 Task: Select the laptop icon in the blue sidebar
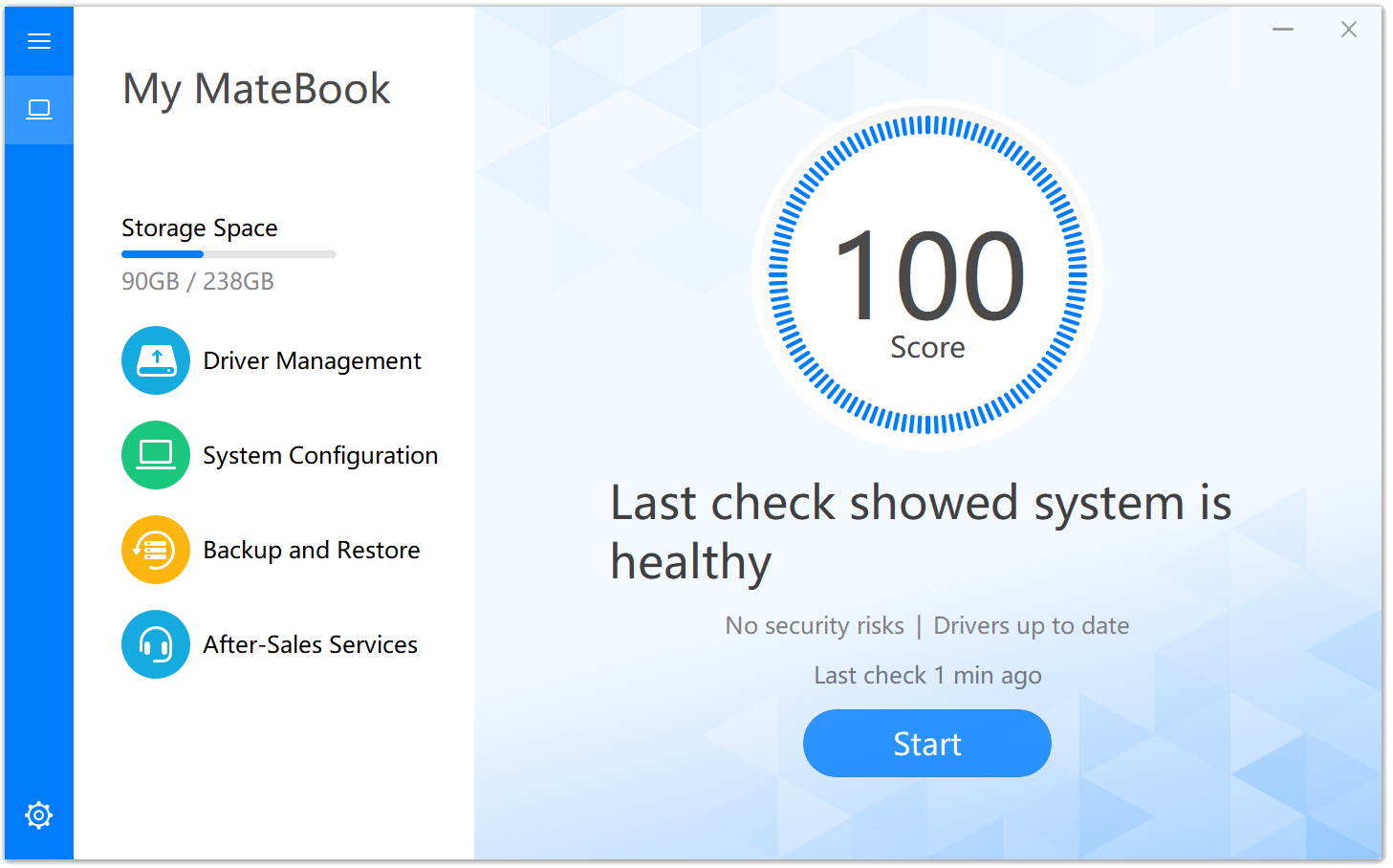click(x=39, y=110)
